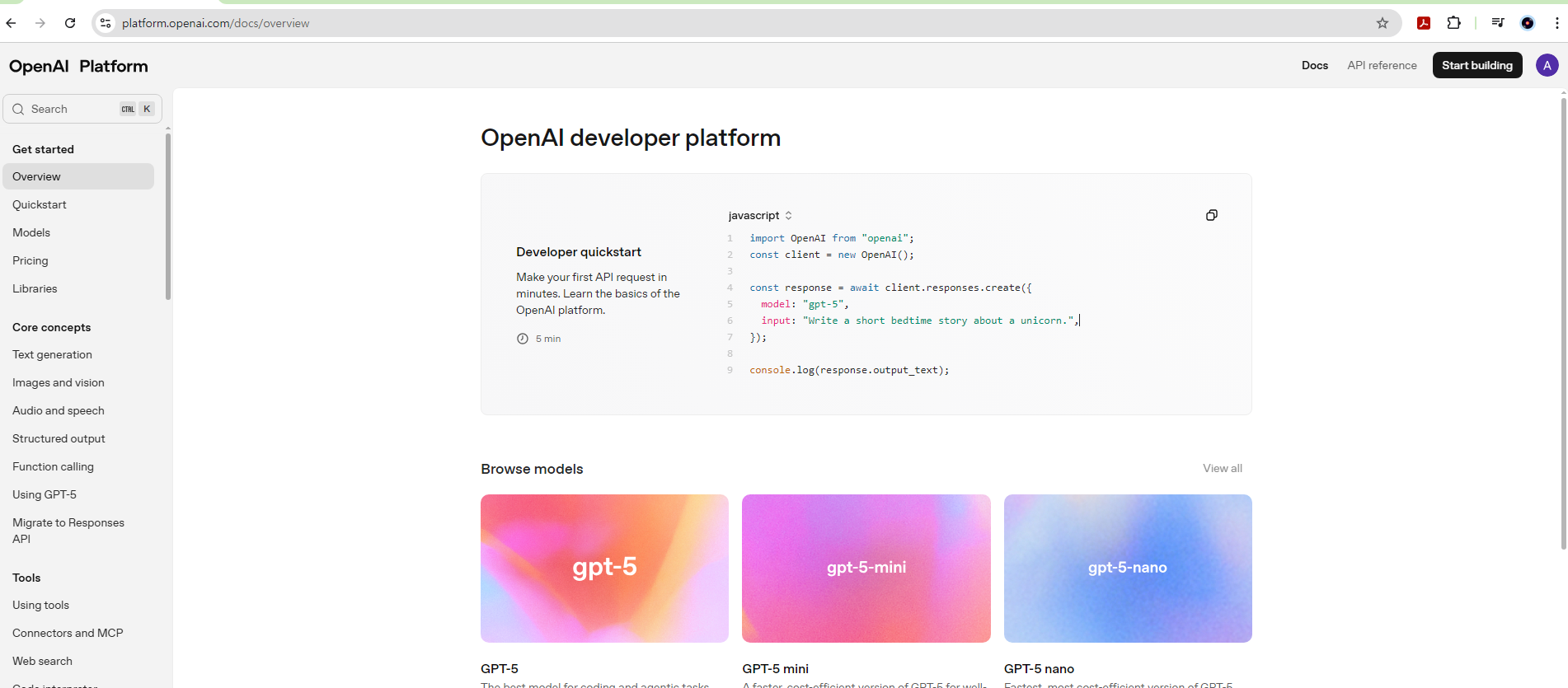Switch to the Docs tab
This screenshot has height=688, width=1568.
pos(1315,65)
